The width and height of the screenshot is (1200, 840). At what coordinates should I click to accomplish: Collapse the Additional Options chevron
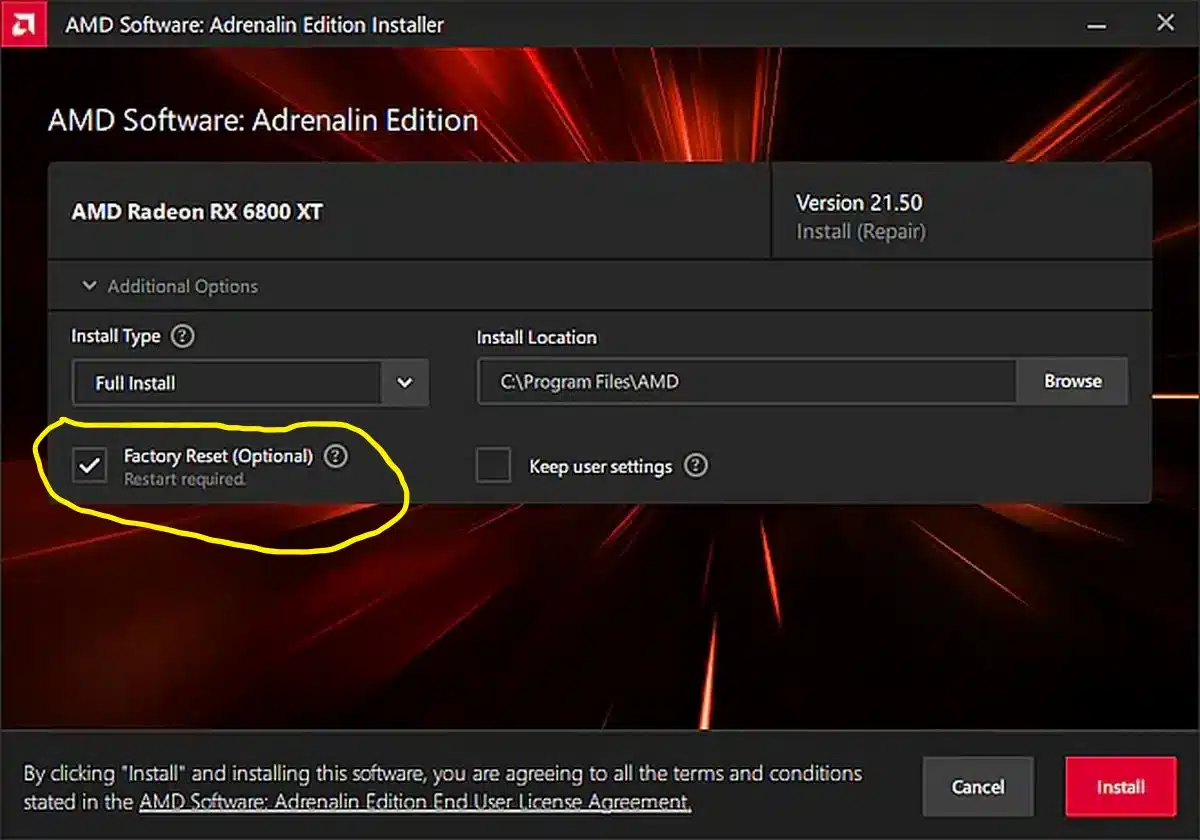89,286
